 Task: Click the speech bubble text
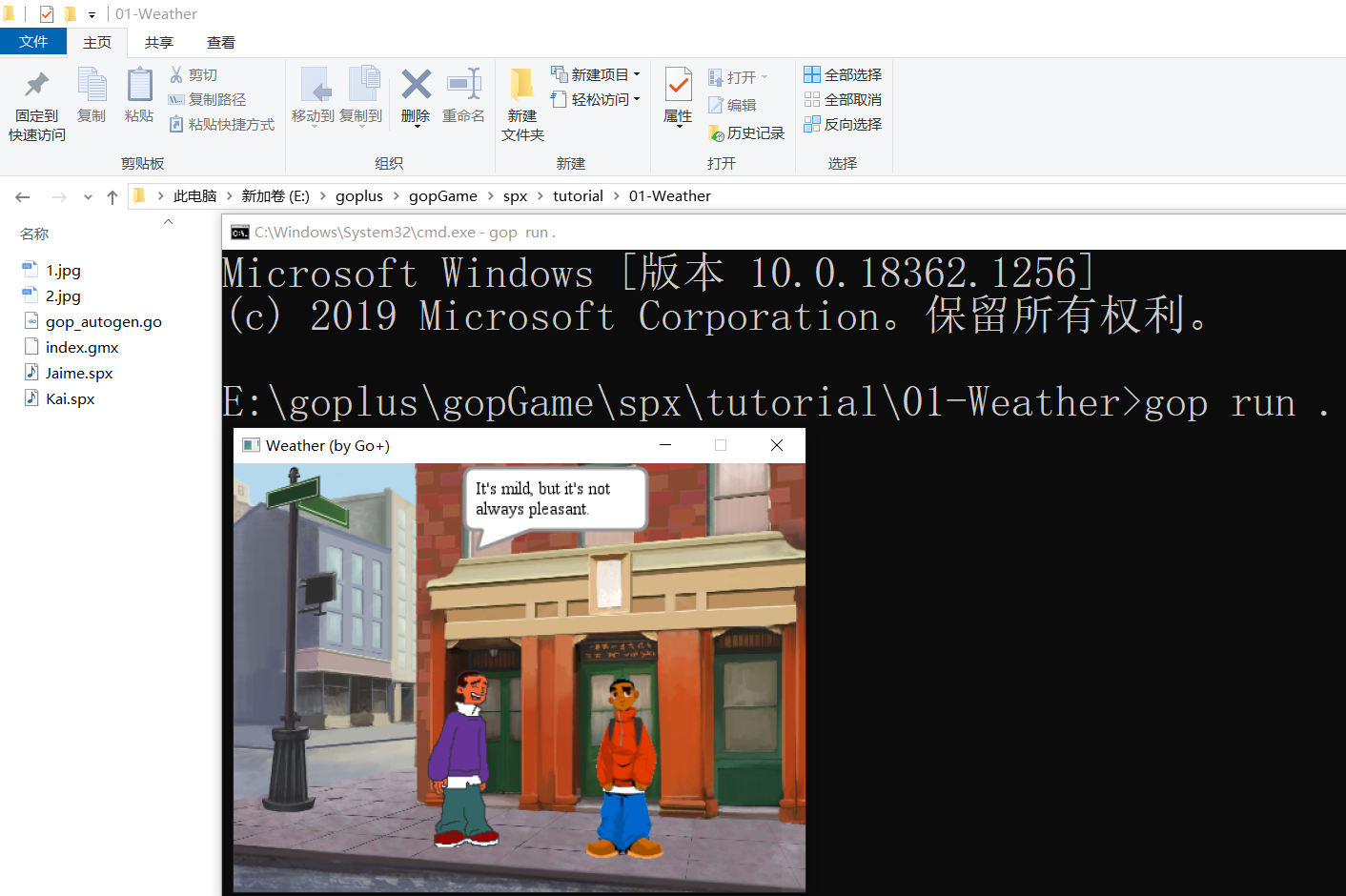point(542,499)
